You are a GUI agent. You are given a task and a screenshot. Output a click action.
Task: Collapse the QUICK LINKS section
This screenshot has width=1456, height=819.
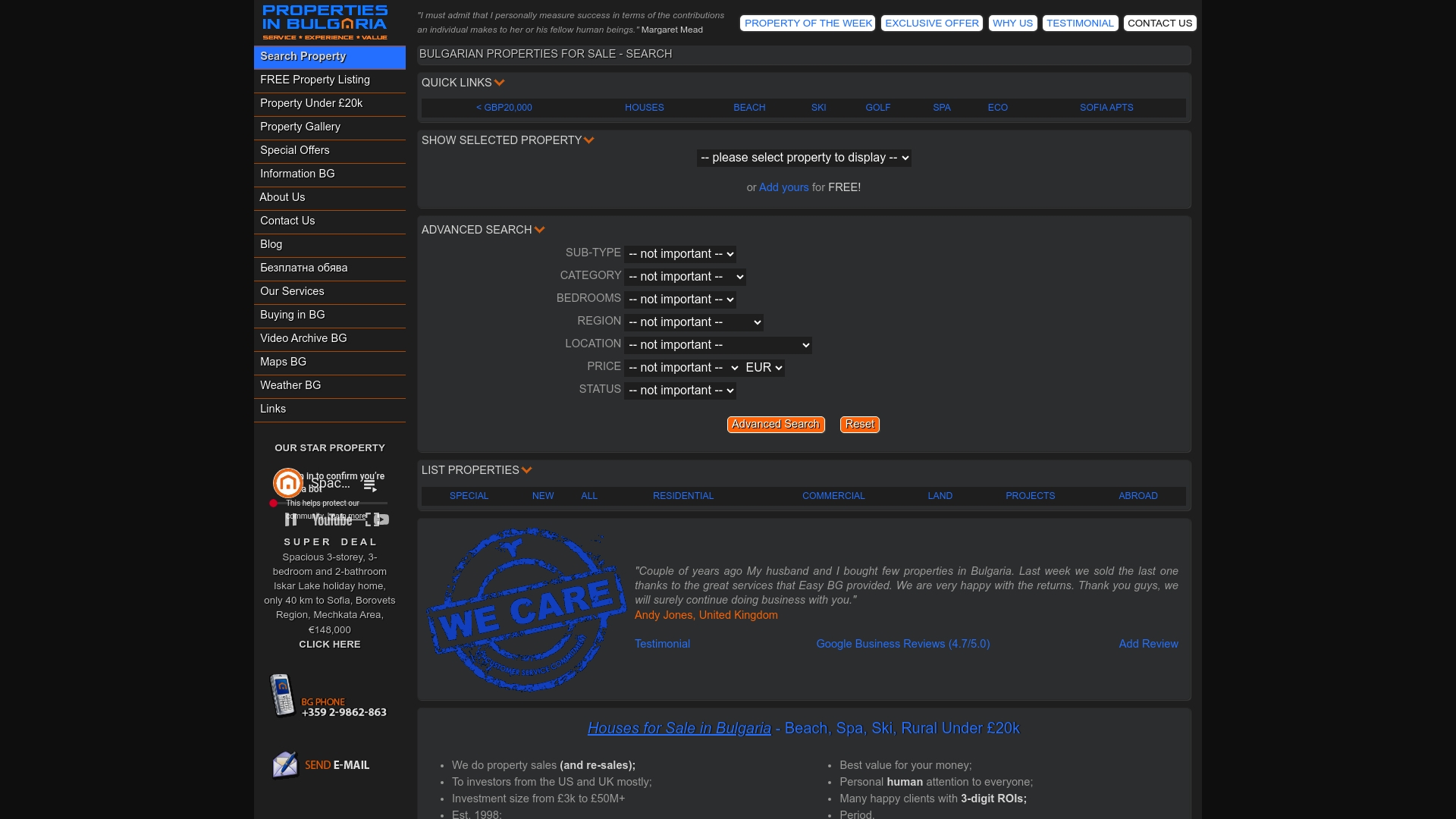point(500,83)
